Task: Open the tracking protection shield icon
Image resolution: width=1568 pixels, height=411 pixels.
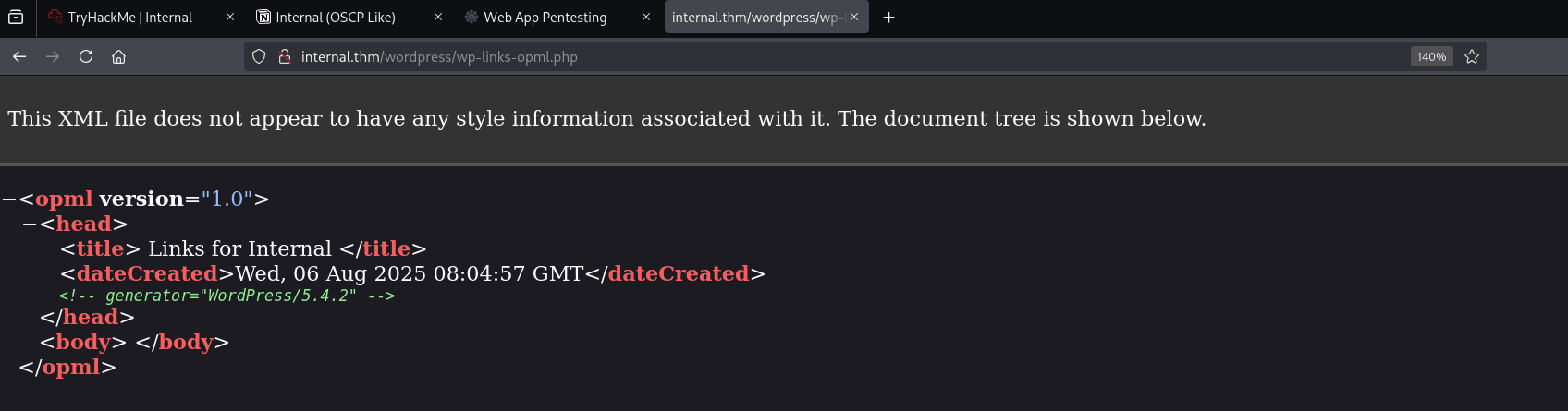Action: pyautogui.click(x=259, y=56)
